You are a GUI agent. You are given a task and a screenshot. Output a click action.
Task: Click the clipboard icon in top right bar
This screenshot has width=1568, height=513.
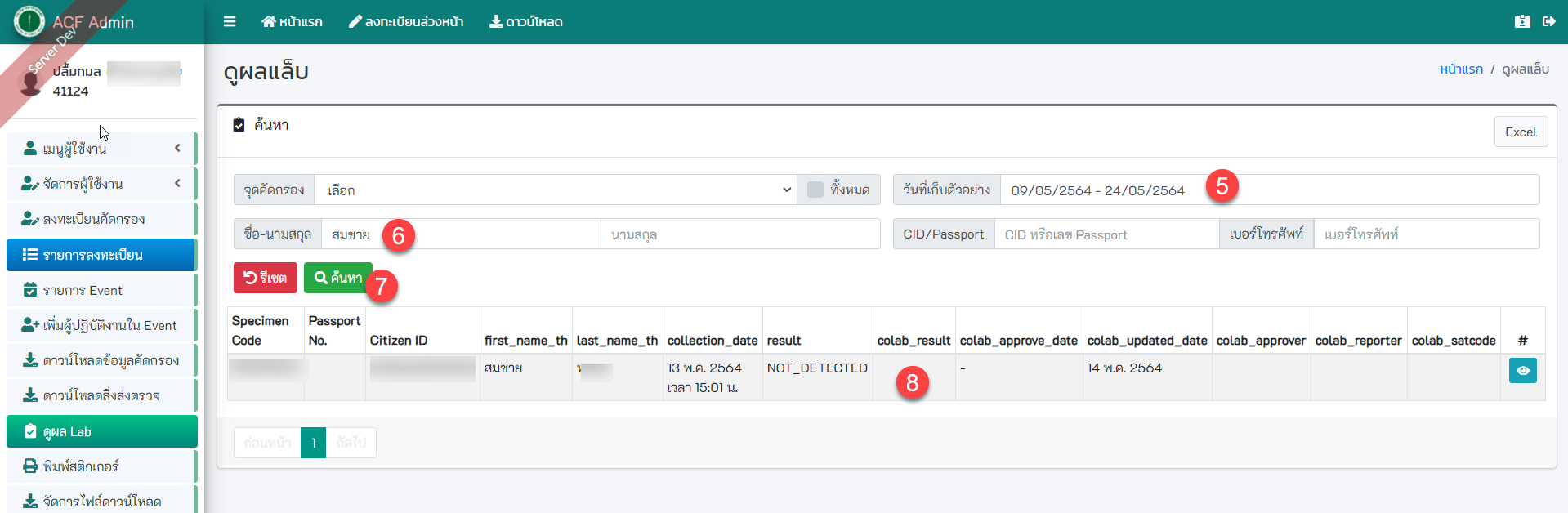pos(1521,22)
